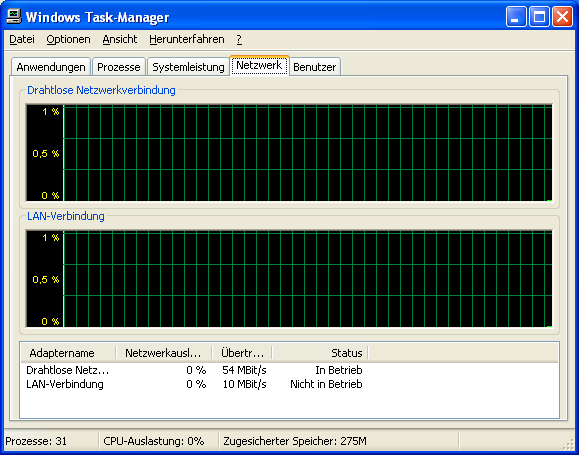The image size is (579, 455).
Task: Click the LAN-Verbindung group label
Action: coord(66,216)
